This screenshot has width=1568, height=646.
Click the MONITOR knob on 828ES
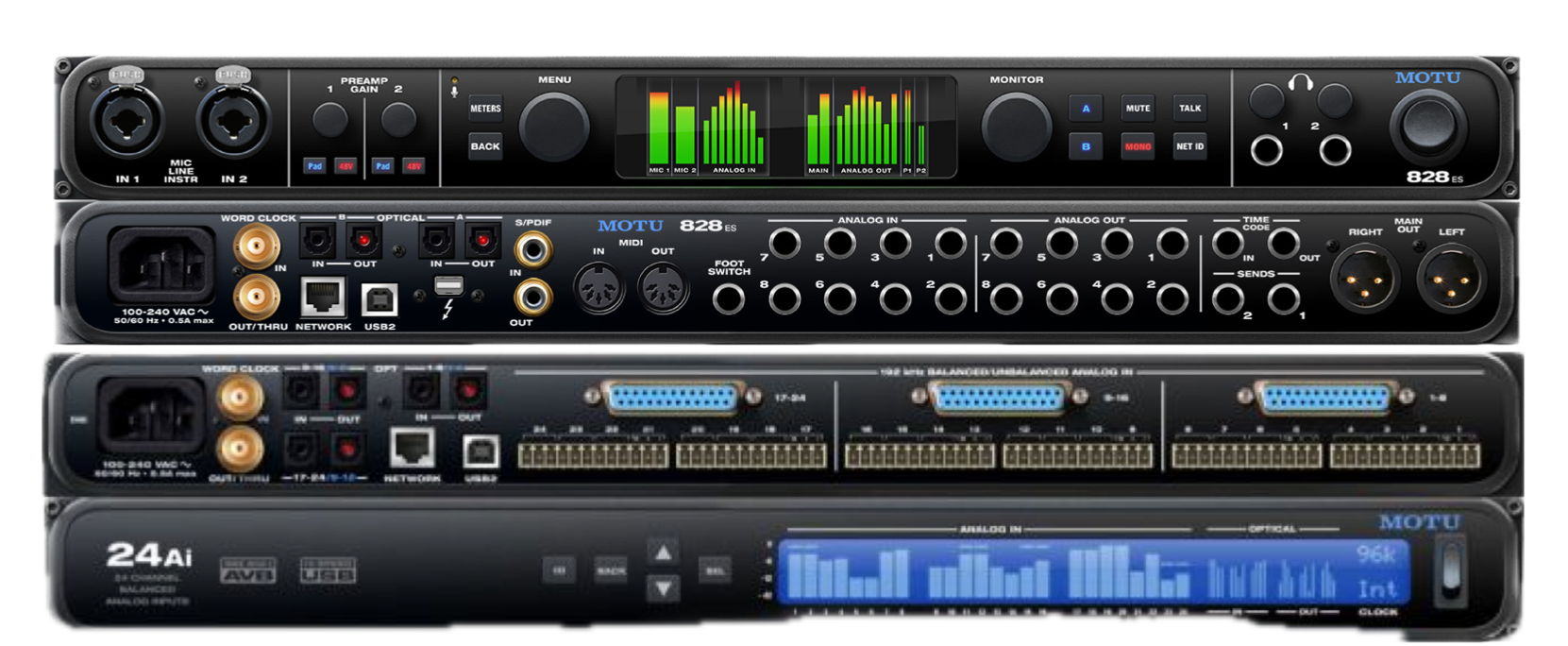[x=1017, y=127]
